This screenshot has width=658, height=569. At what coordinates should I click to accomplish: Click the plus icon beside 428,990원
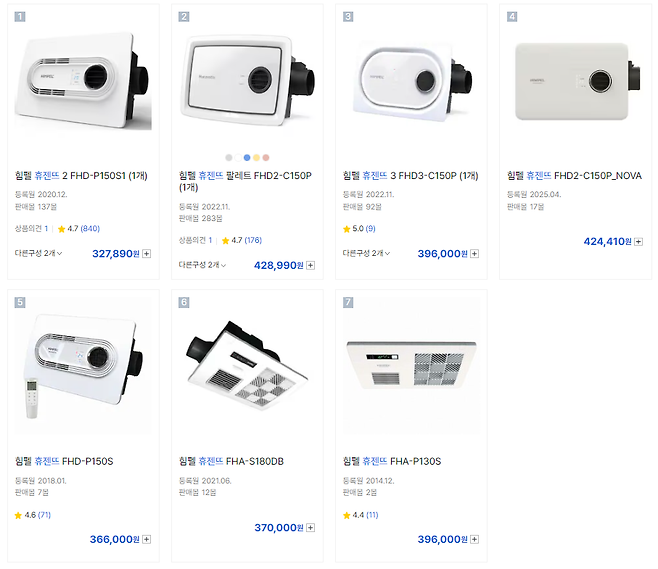pyautogui.click(x=310, y=265)
